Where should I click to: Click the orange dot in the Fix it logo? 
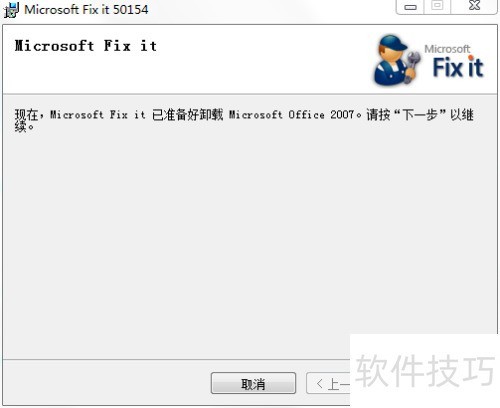tap(471, 58)
